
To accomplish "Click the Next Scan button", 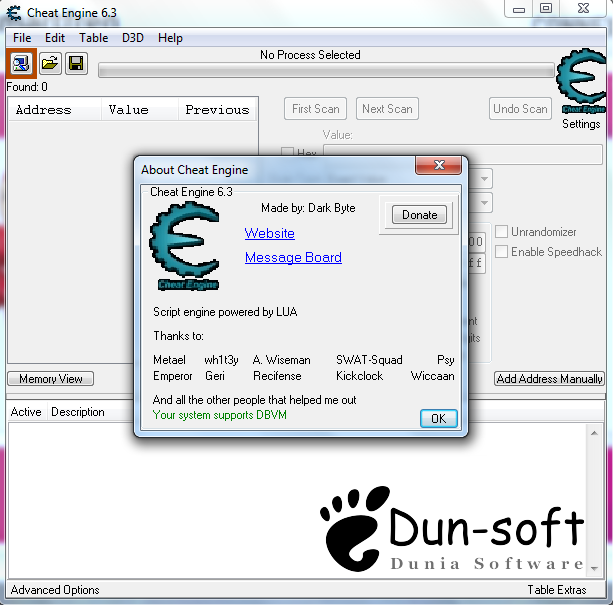I will (x=387, y=109).
